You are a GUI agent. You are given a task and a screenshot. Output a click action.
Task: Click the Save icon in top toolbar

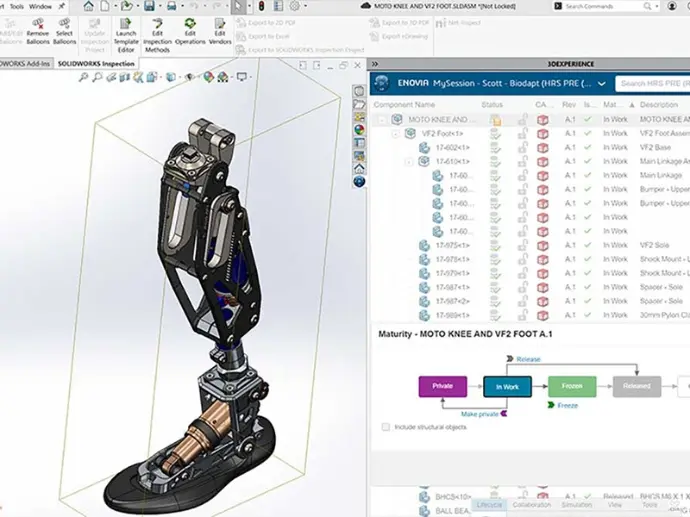(149, 6)
